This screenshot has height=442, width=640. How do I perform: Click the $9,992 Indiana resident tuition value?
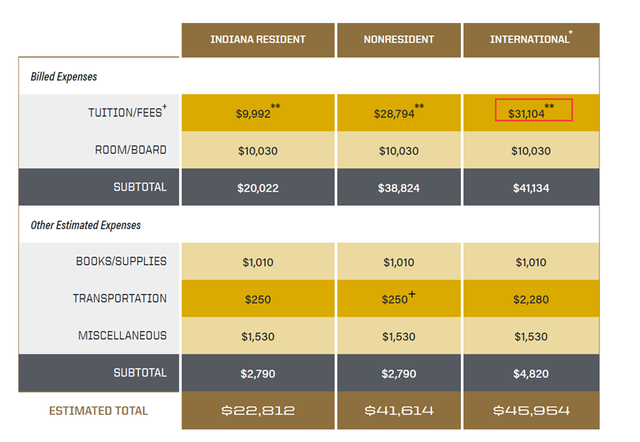click(x=254, y=114)
